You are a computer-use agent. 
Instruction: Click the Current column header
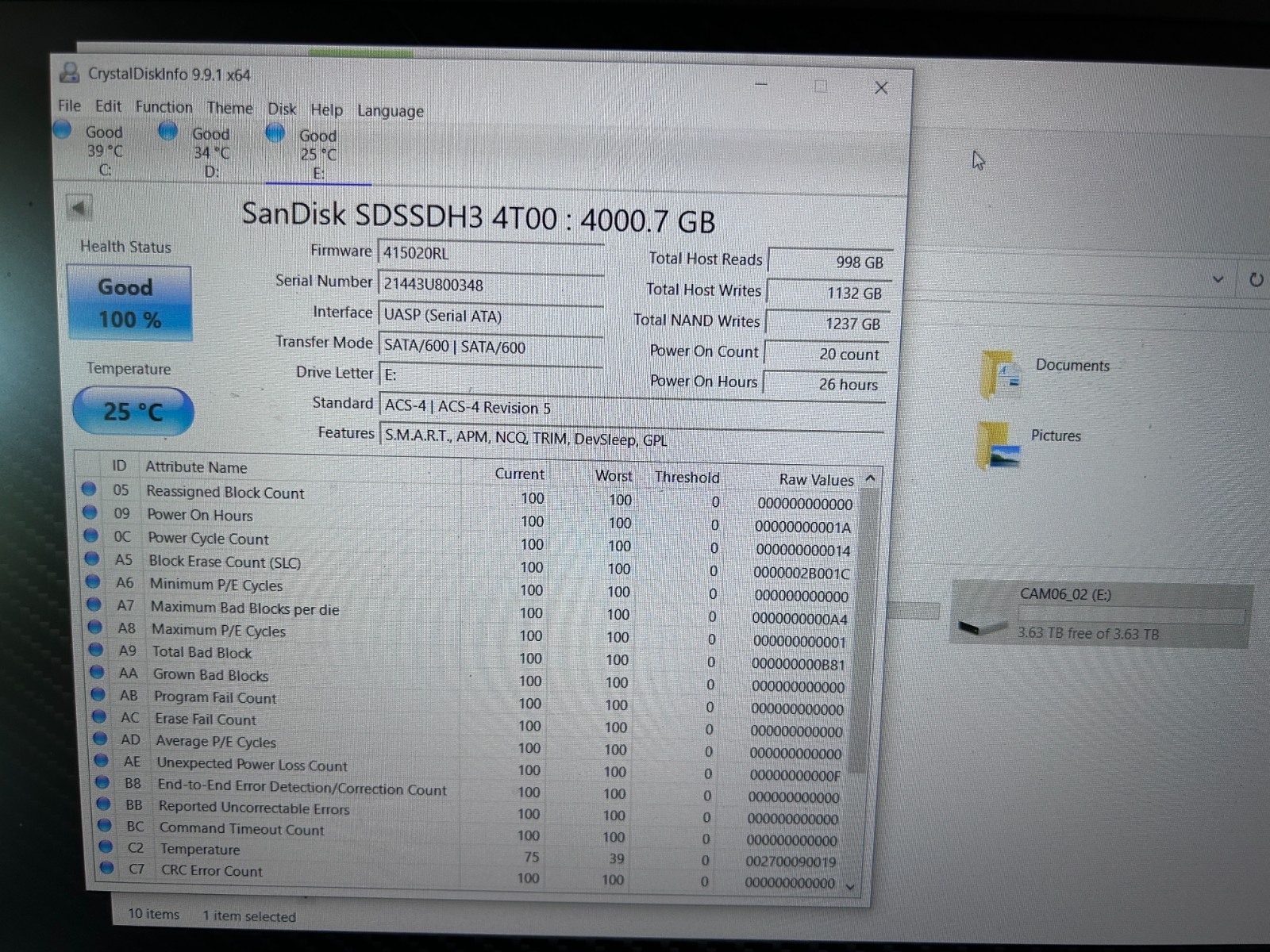[520, 474]
